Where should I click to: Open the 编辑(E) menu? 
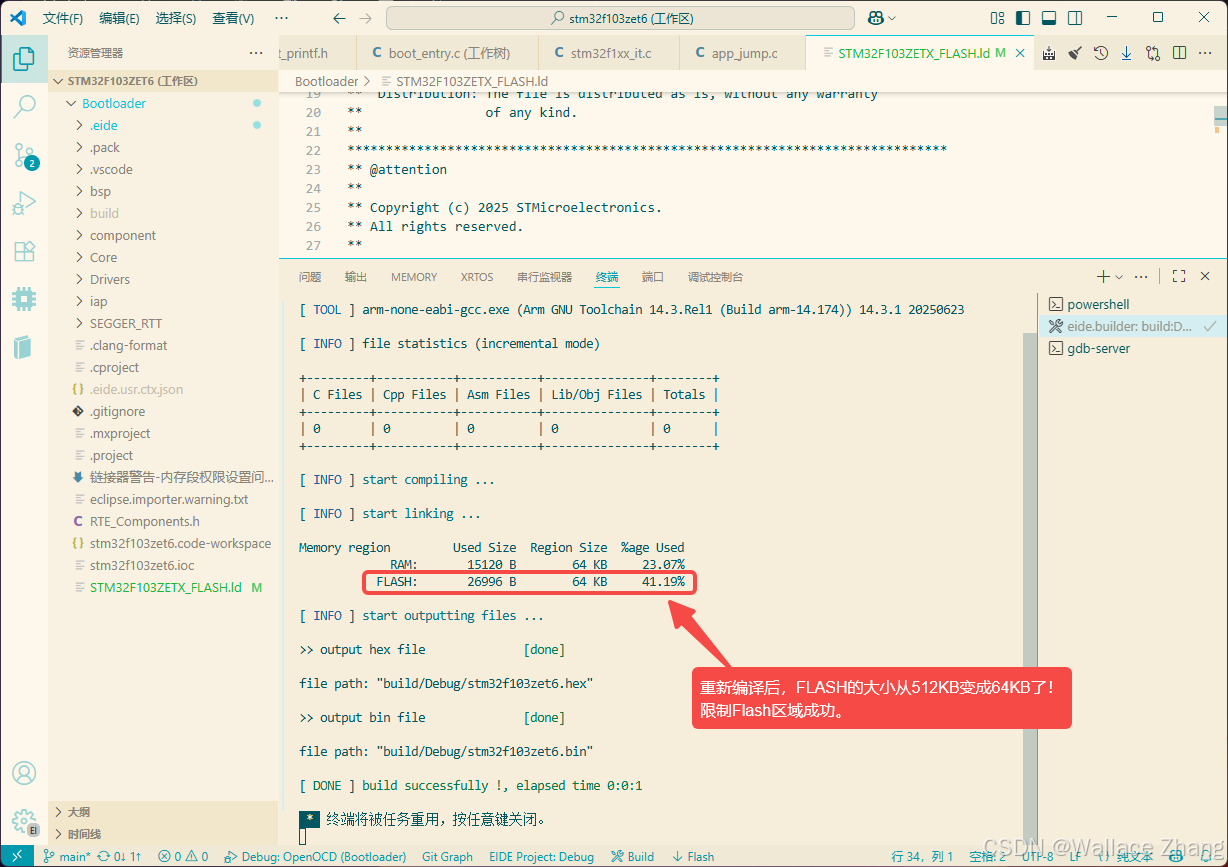[120, 18]
